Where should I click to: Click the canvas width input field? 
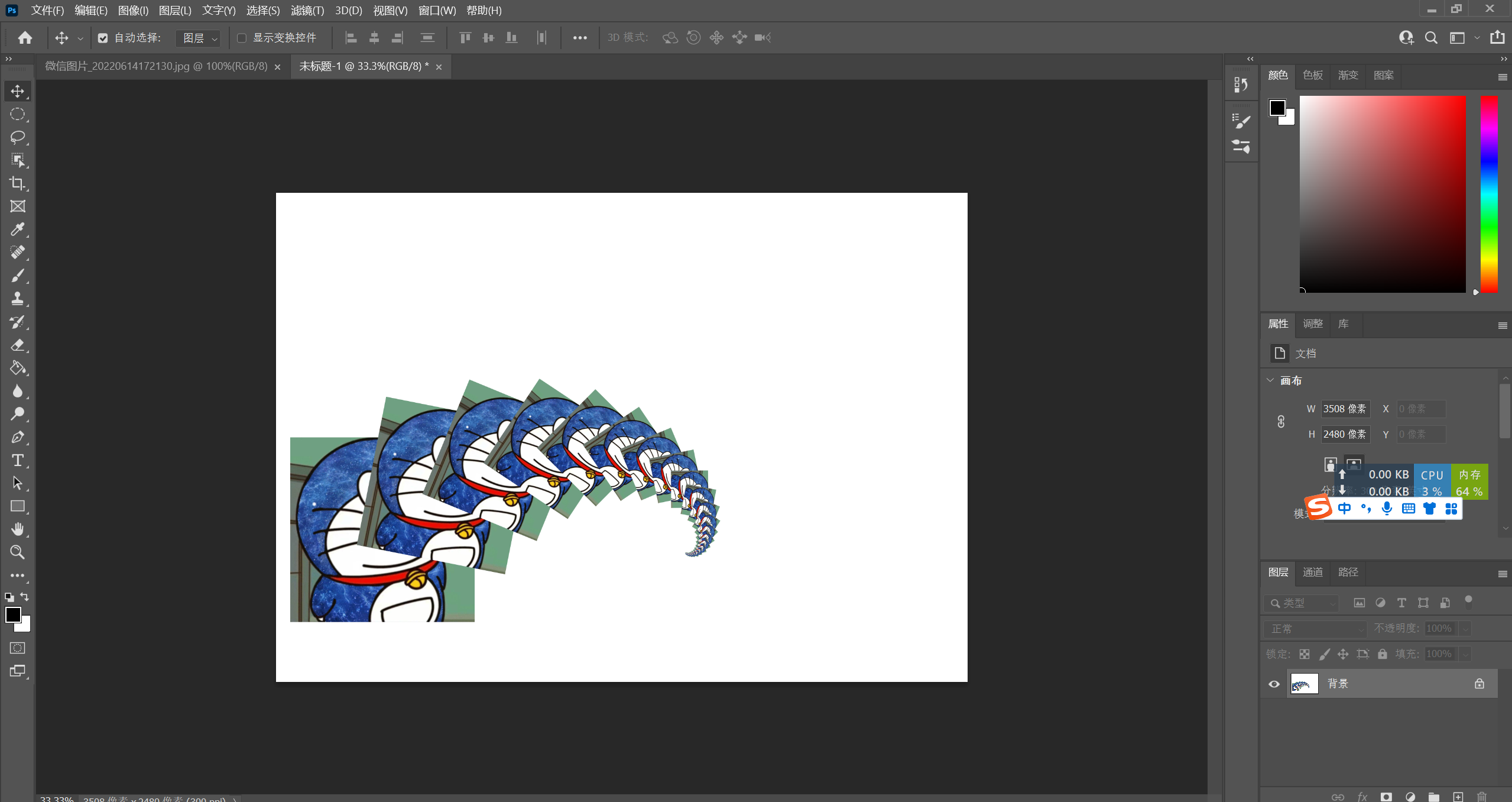tap(1345, 409)
